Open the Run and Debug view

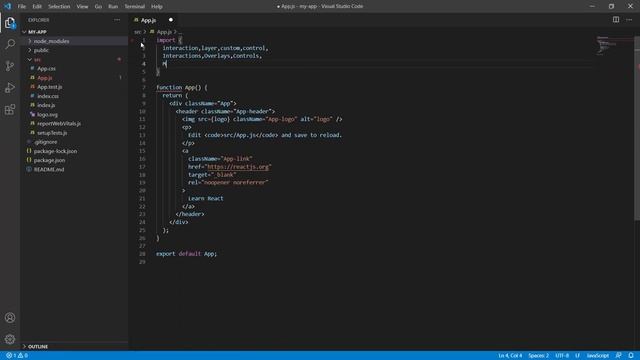(10, 87)
